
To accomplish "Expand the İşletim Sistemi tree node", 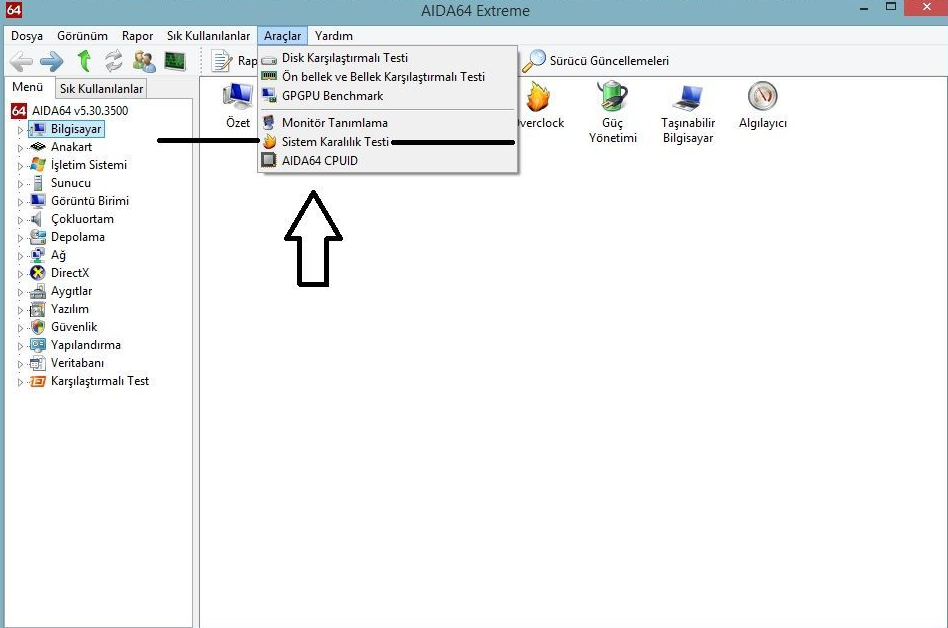I will coord(20,166).
